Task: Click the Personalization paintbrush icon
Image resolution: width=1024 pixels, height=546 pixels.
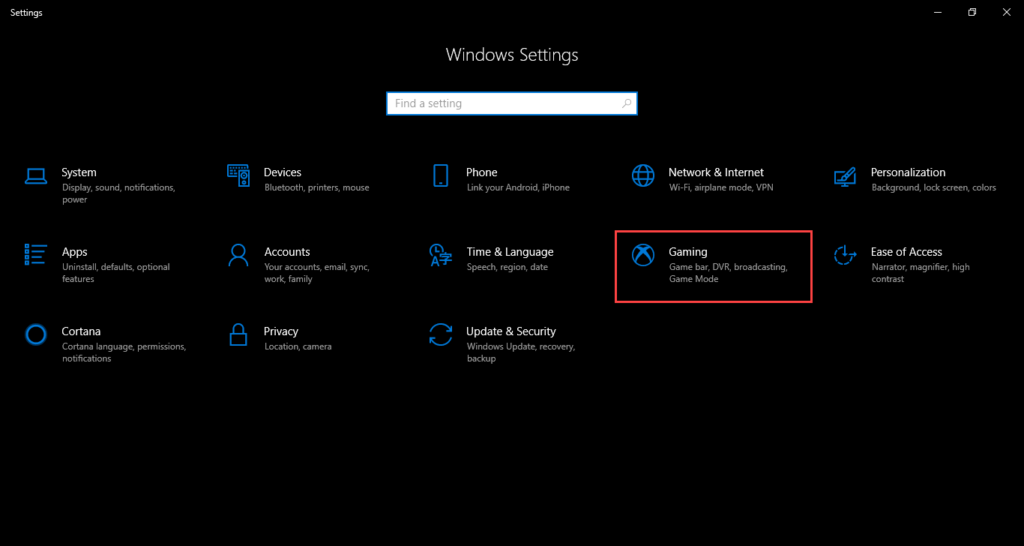Action: [x=845, y=176]
